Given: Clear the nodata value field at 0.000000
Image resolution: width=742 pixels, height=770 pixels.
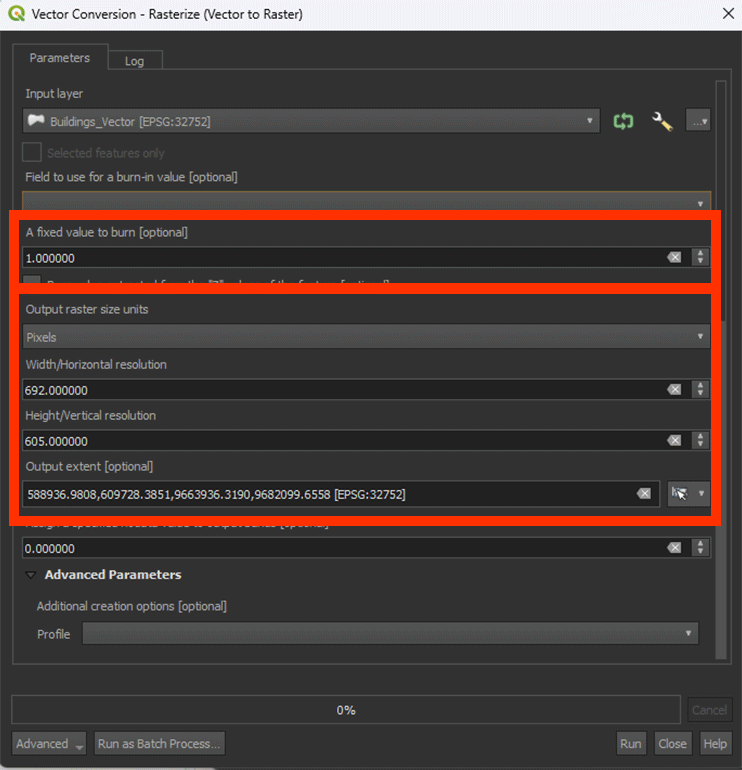Looking at the screenshot, I should [x=674, y=548].
